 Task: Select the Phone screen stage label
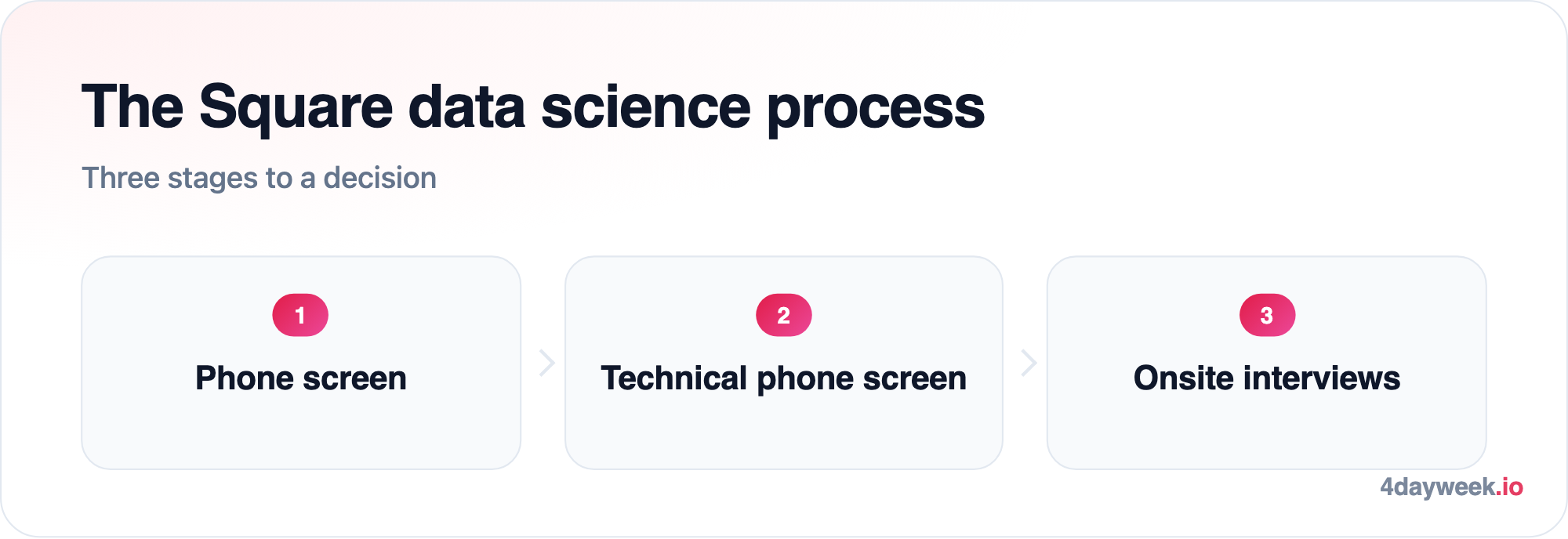tap(301, 378)
